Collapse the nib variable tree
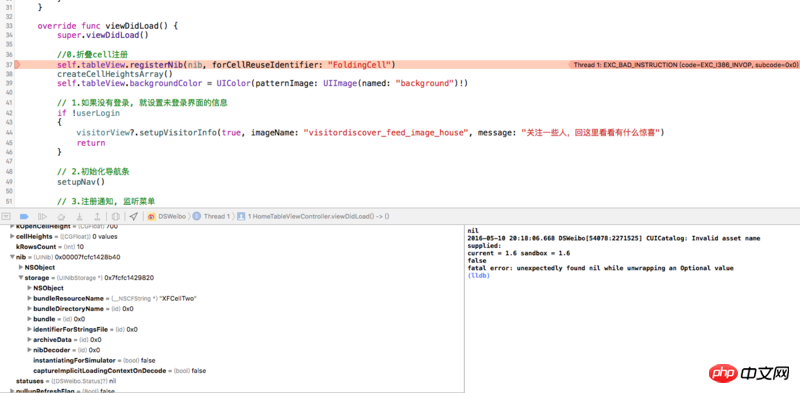 pyautogui.click(x=12, y=257)
